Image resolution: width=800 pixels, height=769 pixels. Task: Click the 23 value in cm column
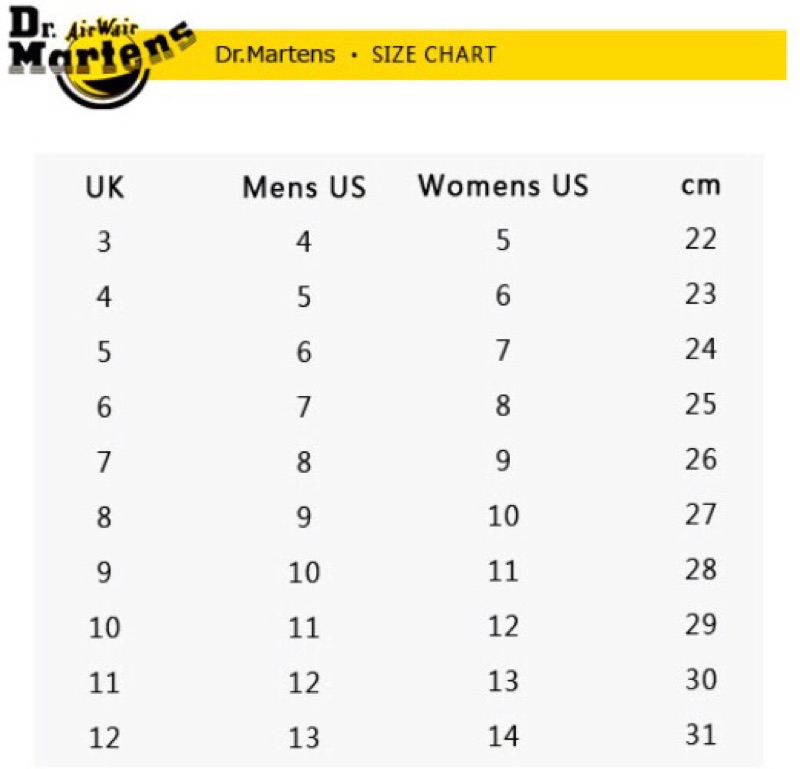click(701, 294)
